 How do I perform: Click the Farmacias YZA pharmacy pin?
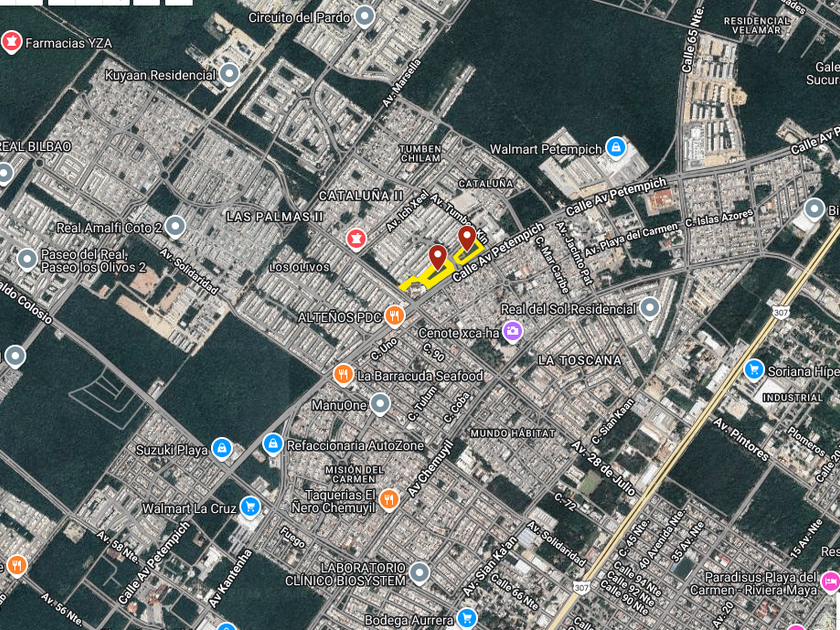pos(11,42)
